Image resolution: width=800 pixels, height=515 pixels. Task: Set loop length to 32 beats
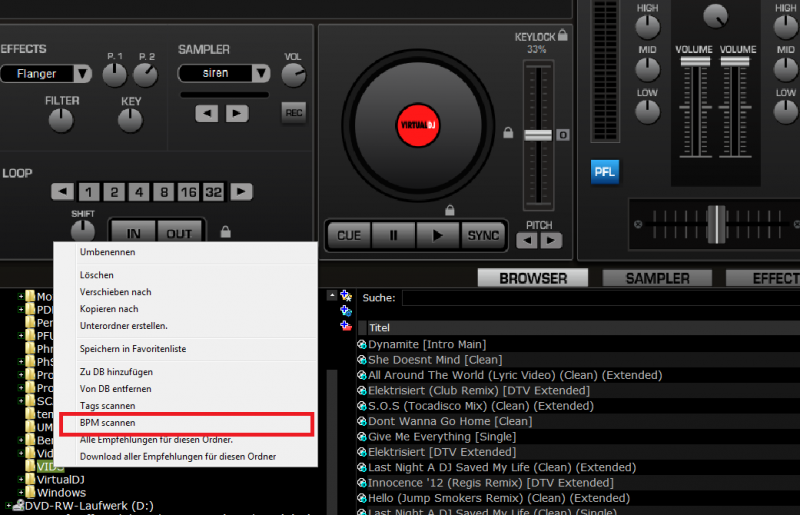(x=213, y=192)
